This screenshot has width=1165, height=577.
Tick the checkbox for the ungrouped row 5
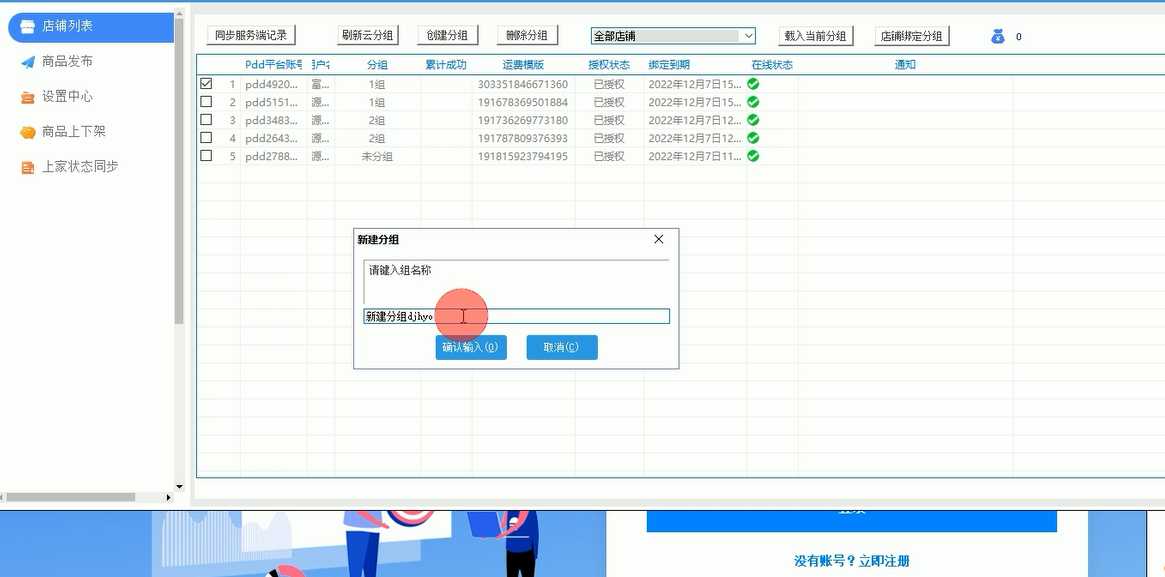pyautogui.click(x=206, y=156)
